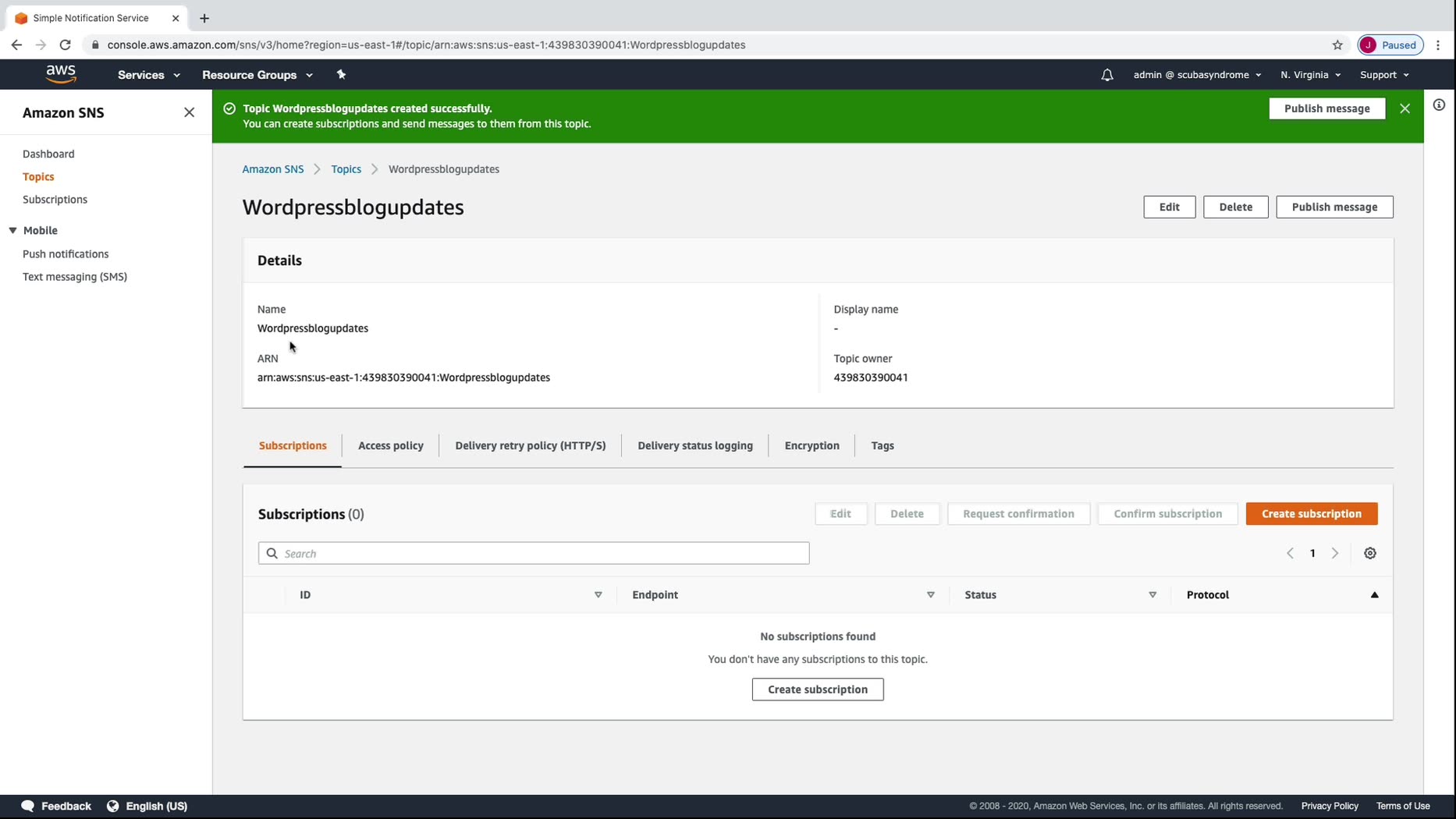The height and width of the screenshot is (819, 1456).
Task: Open the Paused profile button
Action: [x=1390, y=45]
